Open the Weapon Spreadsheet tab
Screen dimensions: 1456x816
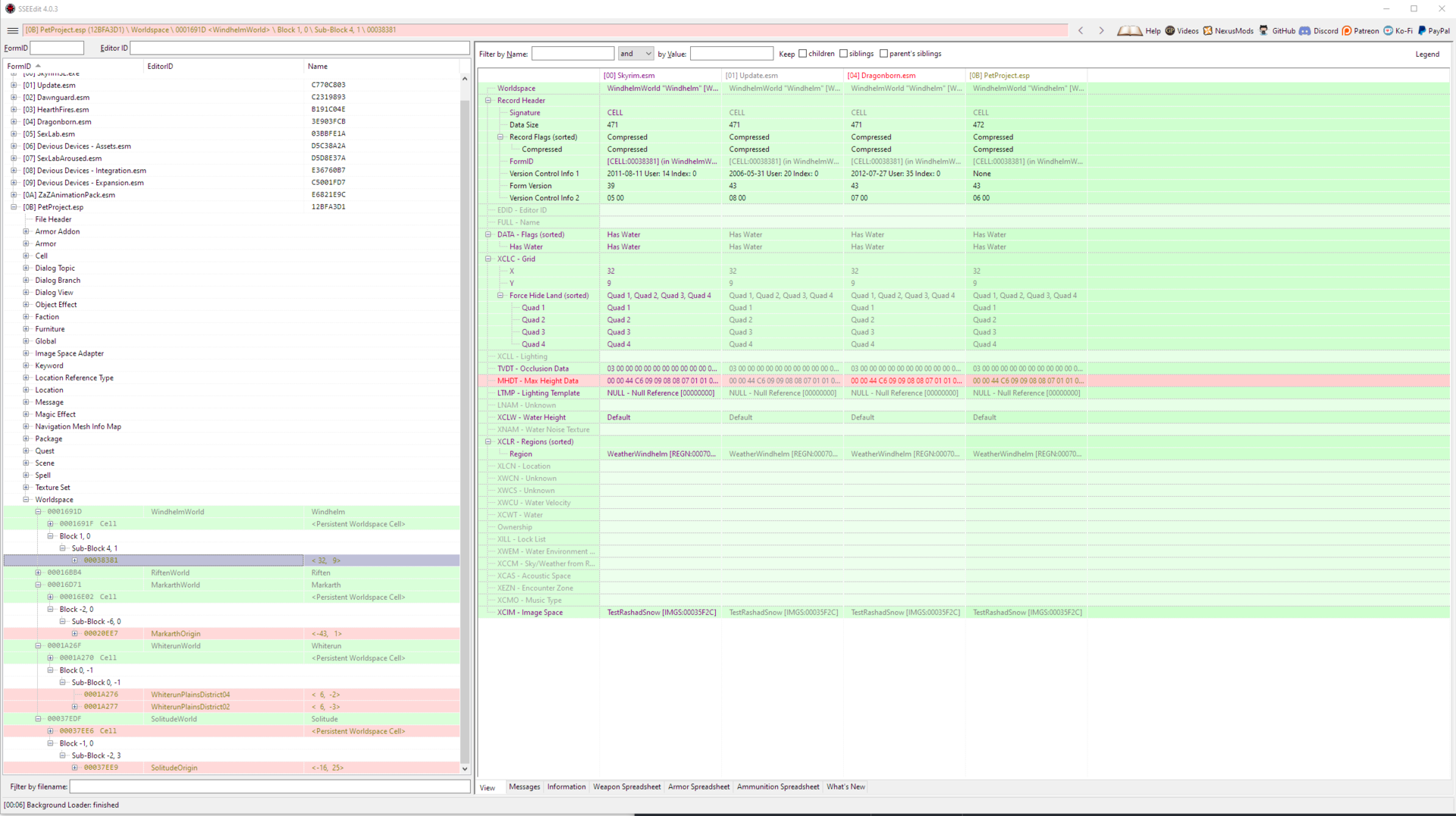point(626,787)
